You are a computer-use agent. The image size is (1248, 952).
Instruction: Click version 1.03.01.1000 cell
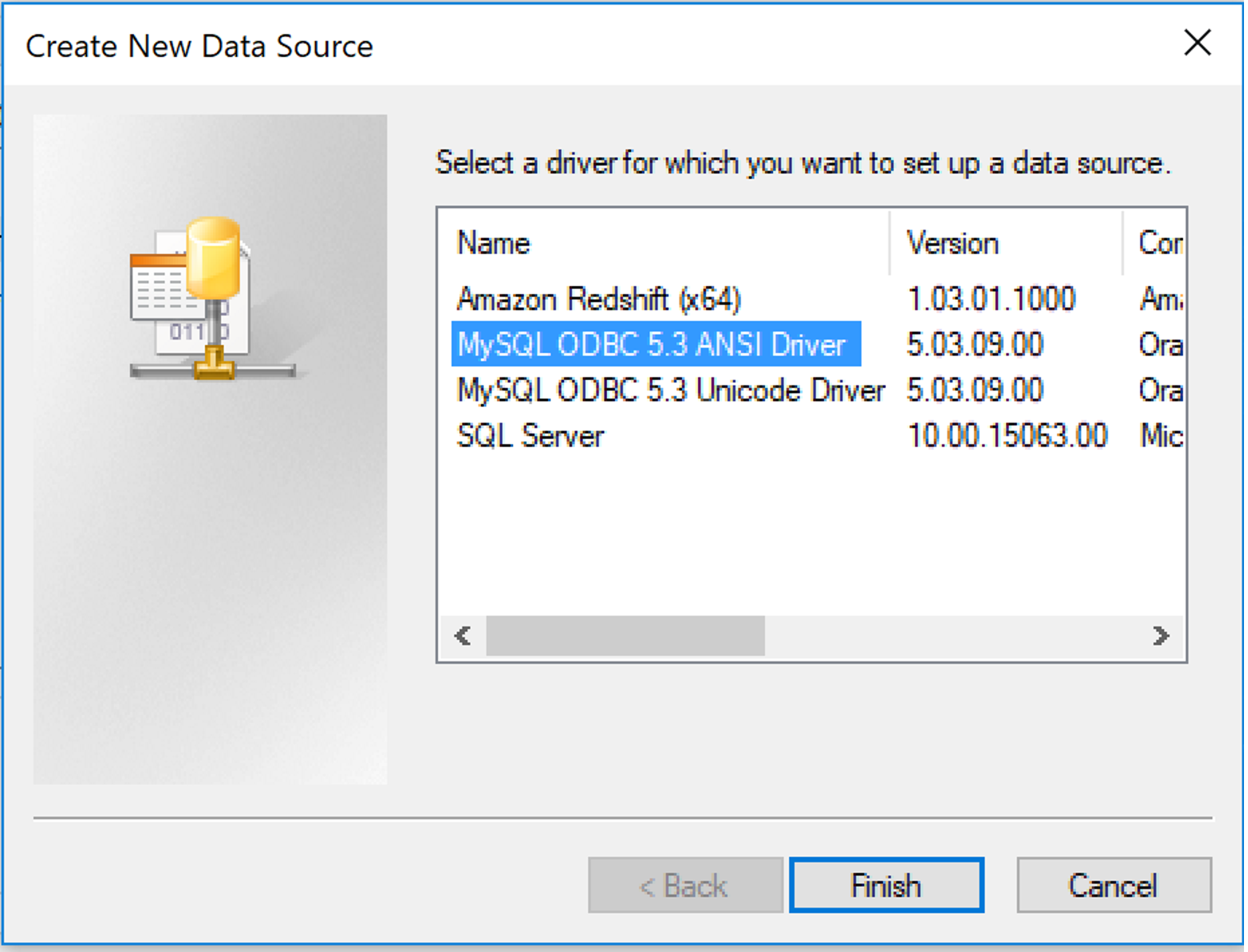click(991, 299)
